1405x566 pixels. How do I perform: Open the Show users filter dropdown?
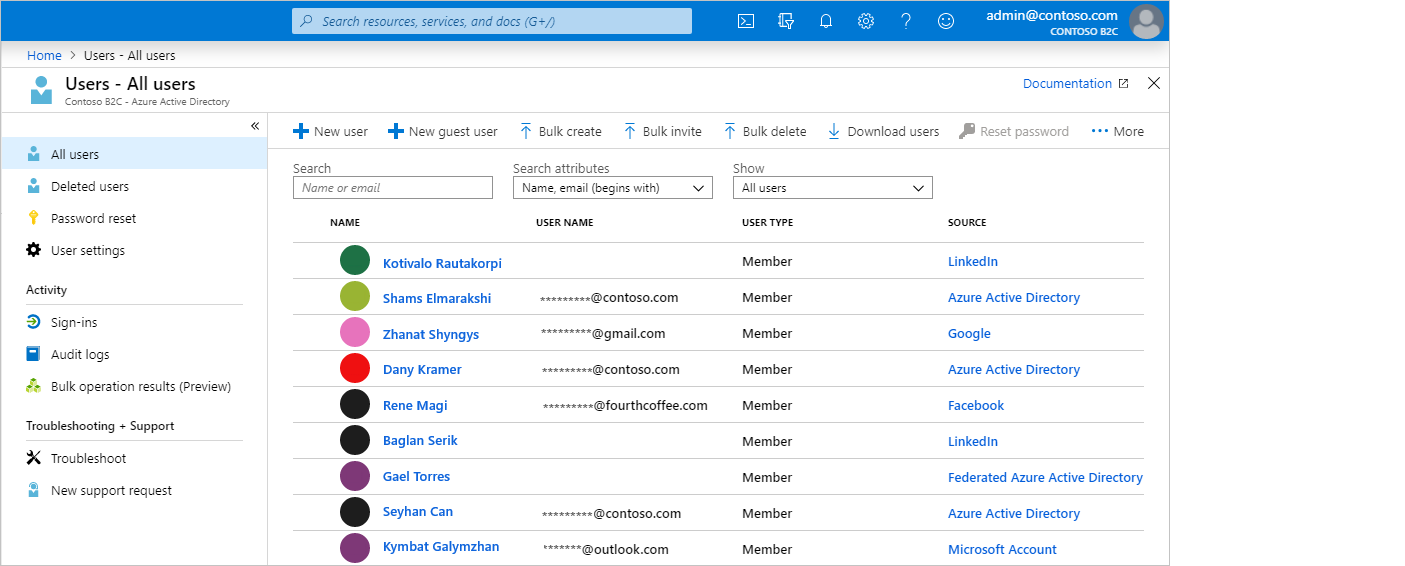(832, 188)
